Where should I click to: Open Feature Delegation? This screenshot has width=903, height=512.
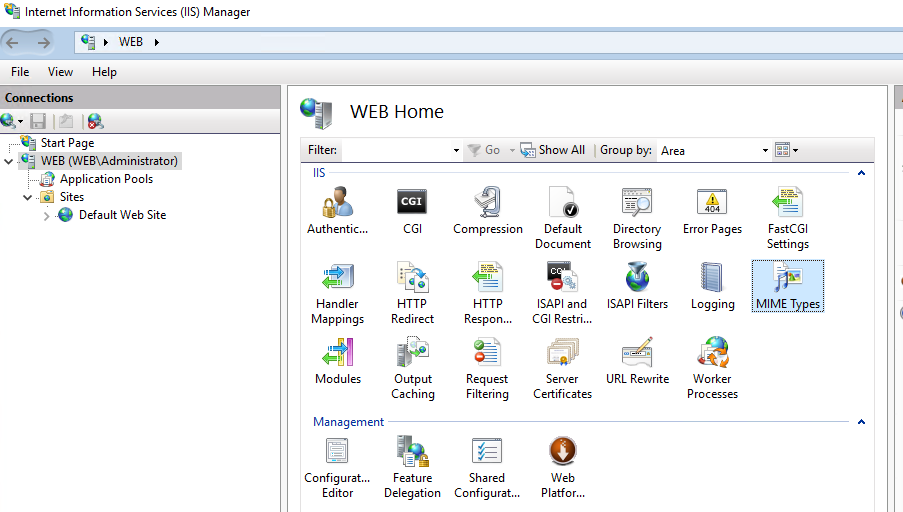412,468
